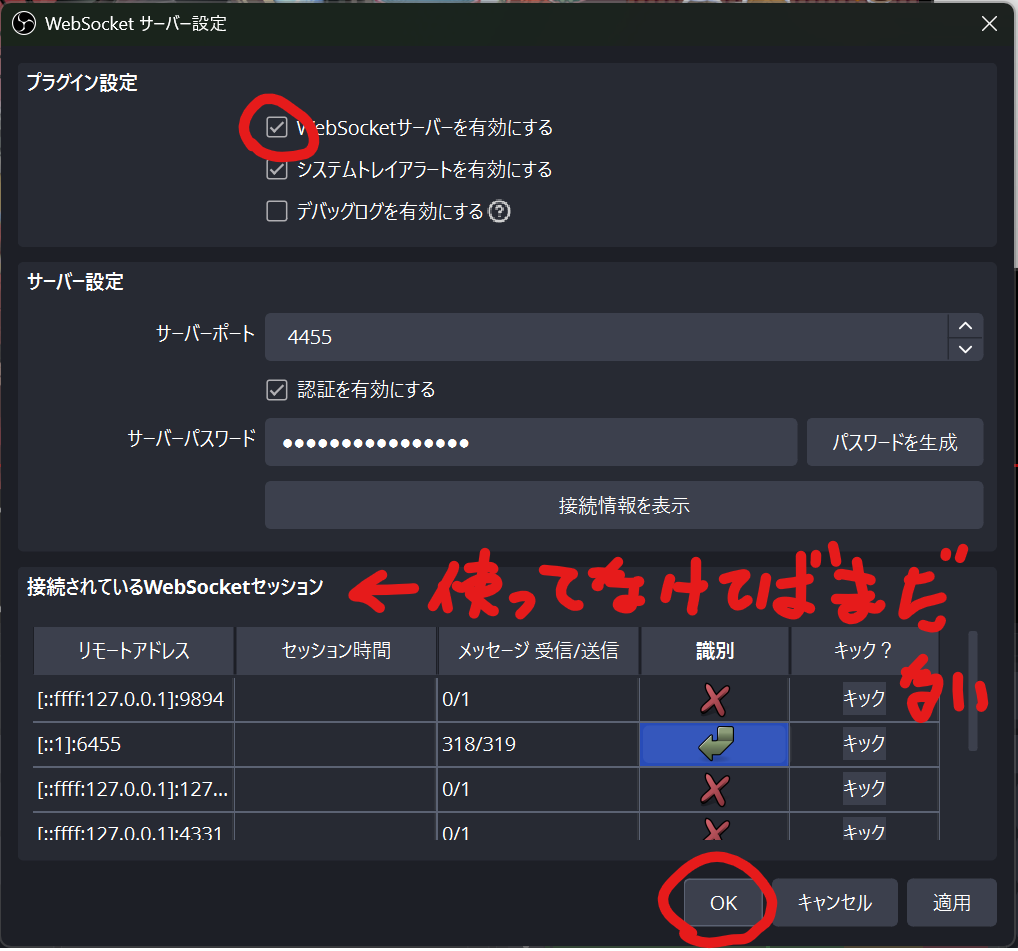Increase server port with up arrow
Viewport: 1018px width, 951px height.
pyautogui.click(x=965, y=326)
